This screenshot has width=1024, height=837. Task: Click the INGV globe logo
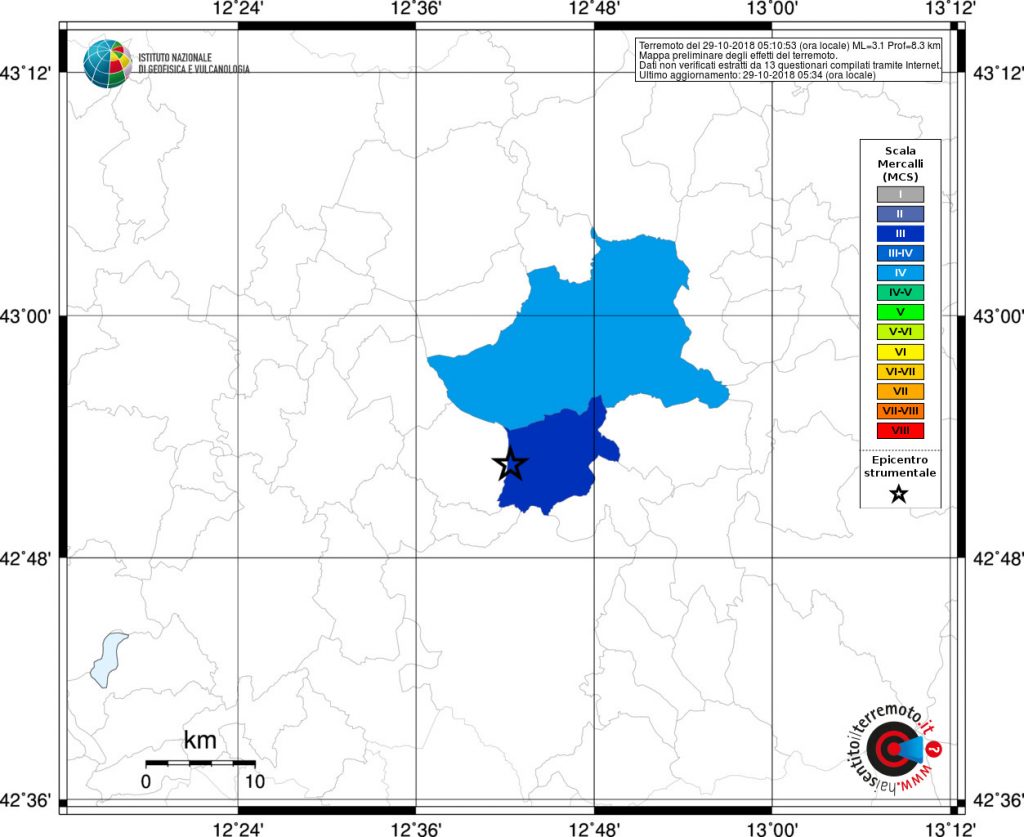click(108, 63)
